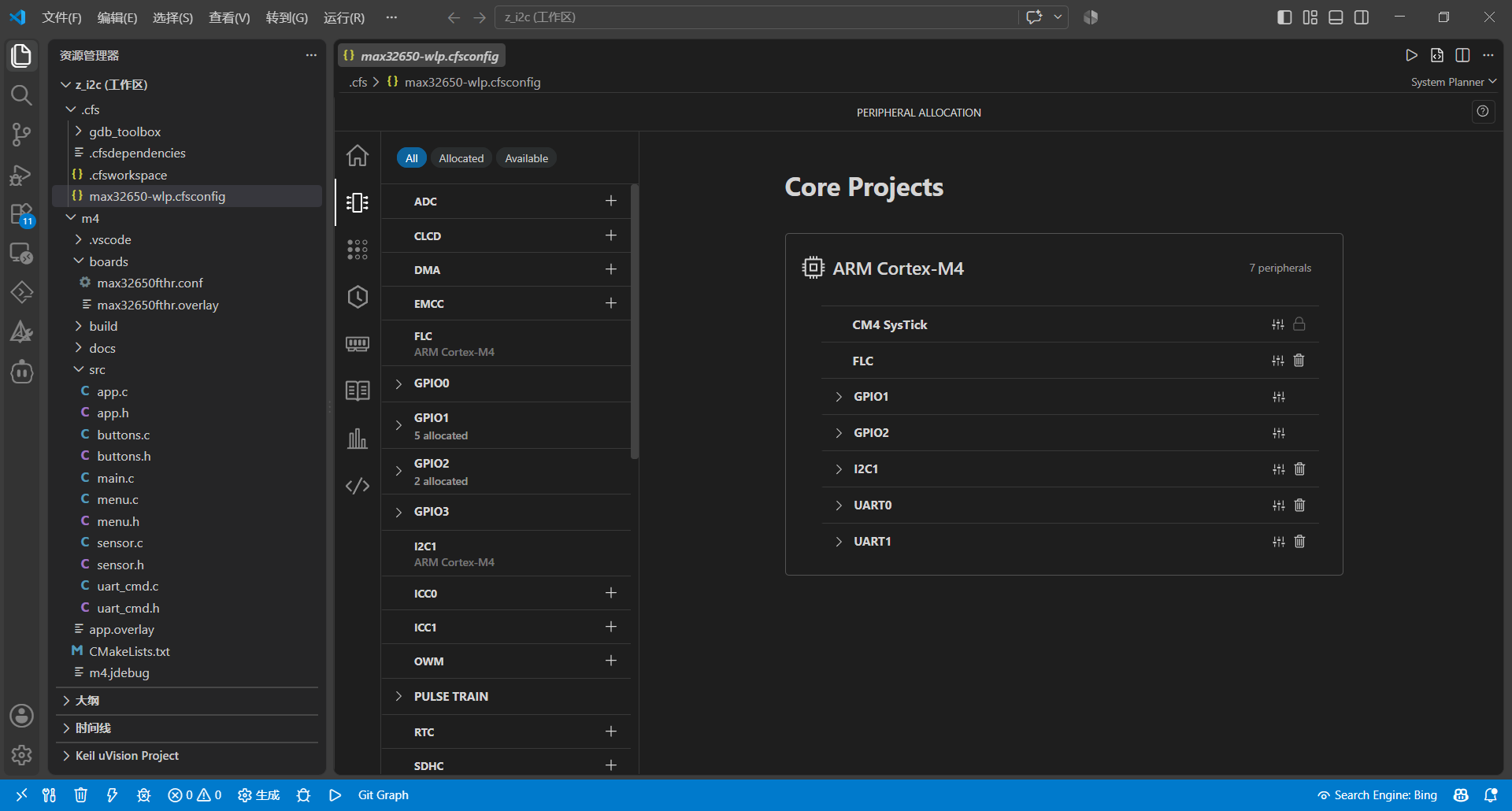Delete FLC from Cortex-M4 project
This screenshot has width=1512, height=811.
1299,361
